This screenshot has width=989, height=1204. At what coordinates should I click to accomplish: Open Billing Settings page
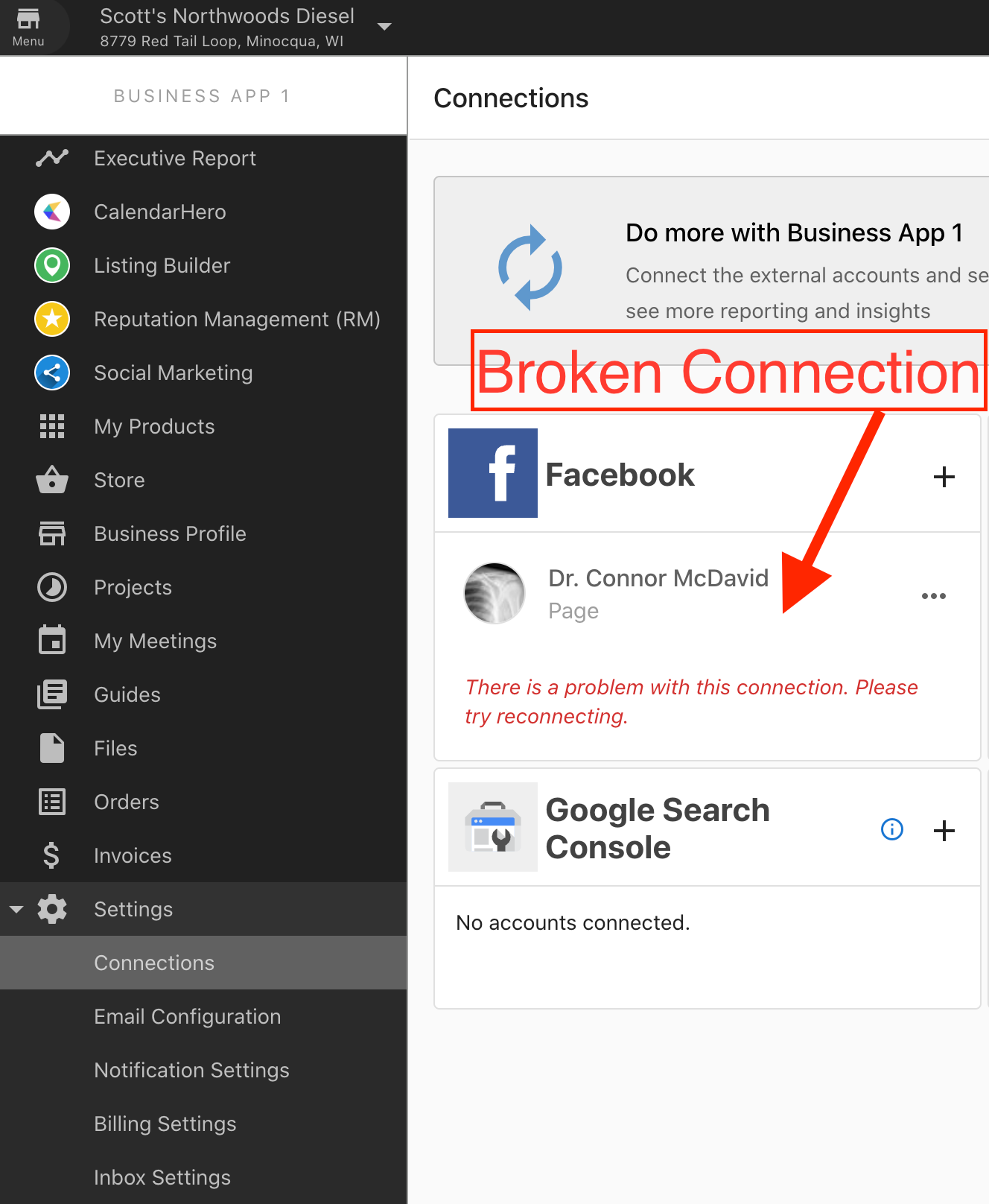(165, 1124)
